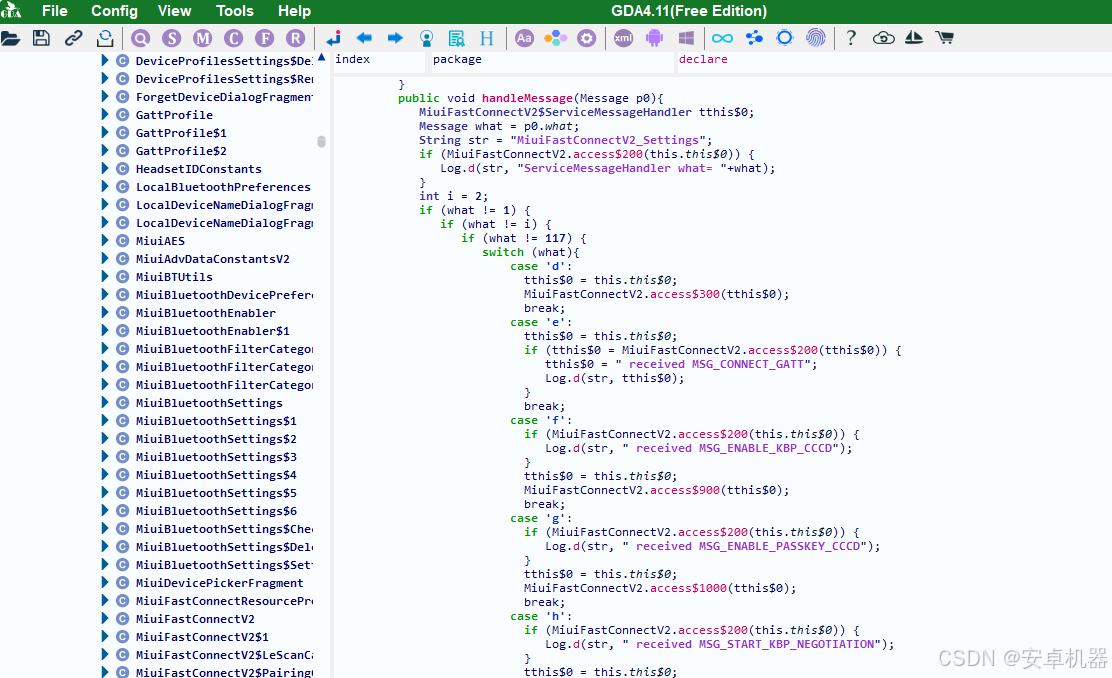Image resolution: width=1112 pixels, height=678 pixels.
Task: Expand the LocalBluetoothPreferences node
Action: (x=105, y=187)
